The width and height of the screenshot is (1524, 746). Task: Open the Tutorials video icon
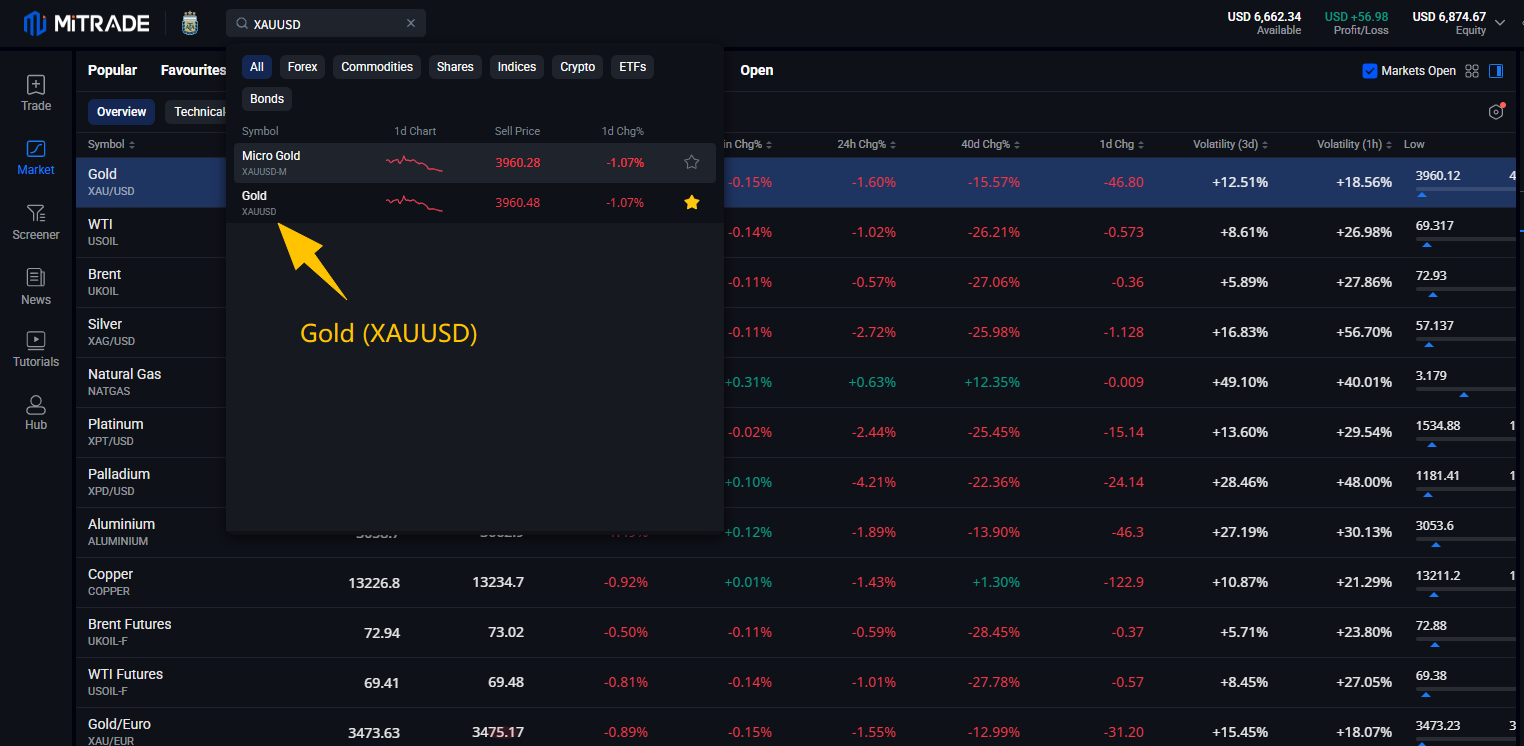[x=36, y=340]
